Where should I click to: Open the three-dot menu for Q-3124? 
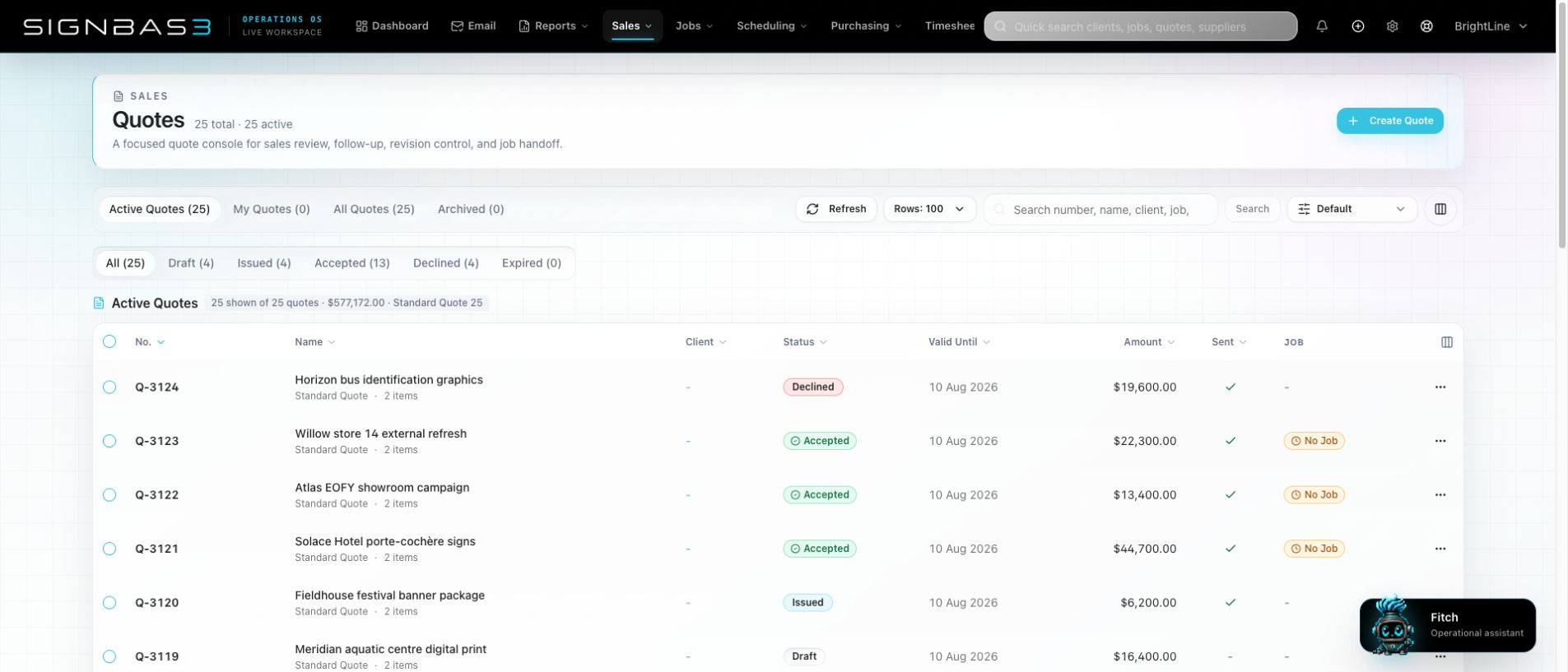[1440, 387]
